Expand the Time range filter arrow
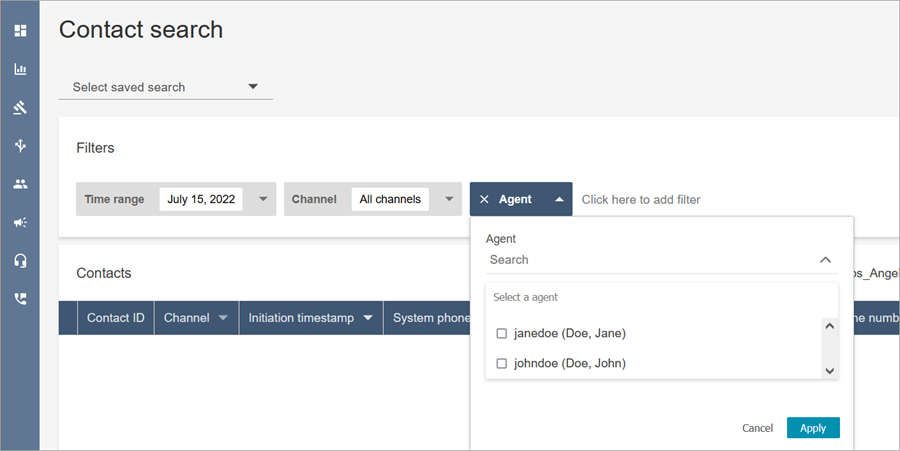 [263, 199]
